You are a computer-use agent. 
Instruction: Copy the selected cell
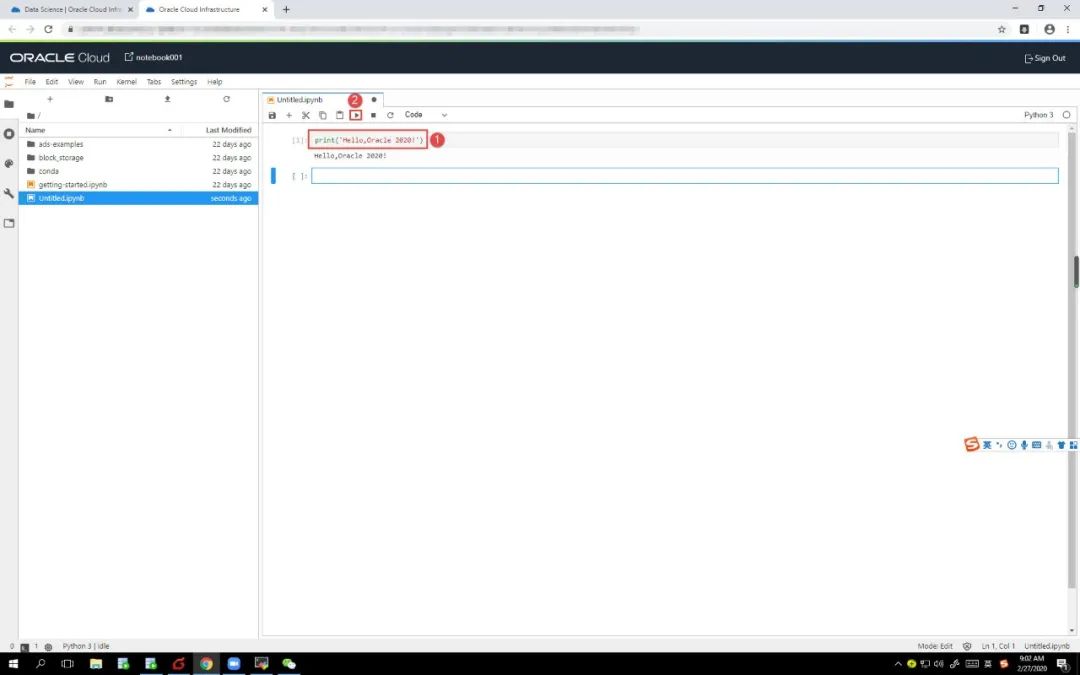pos(322,115)
